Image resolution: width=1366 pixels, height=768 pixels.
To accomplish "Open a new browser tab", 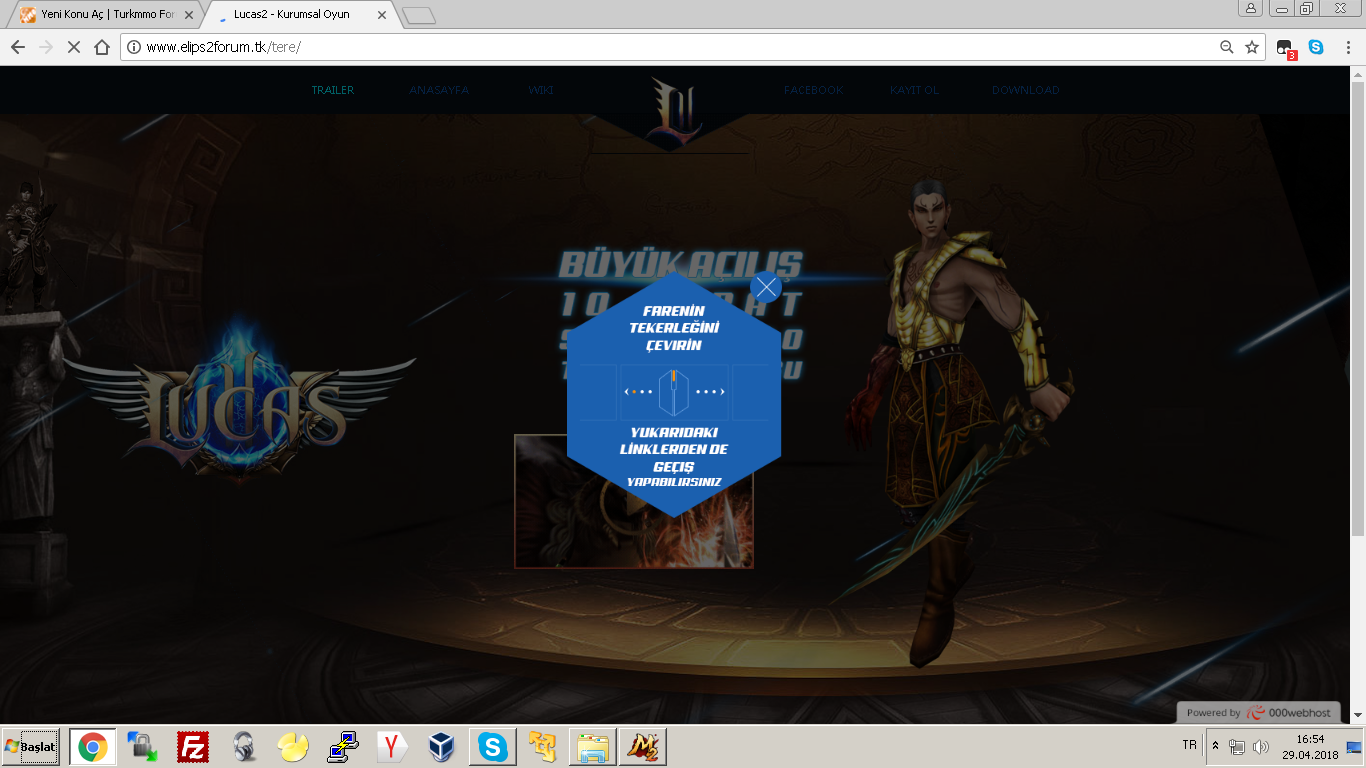I will pos(419,15).
